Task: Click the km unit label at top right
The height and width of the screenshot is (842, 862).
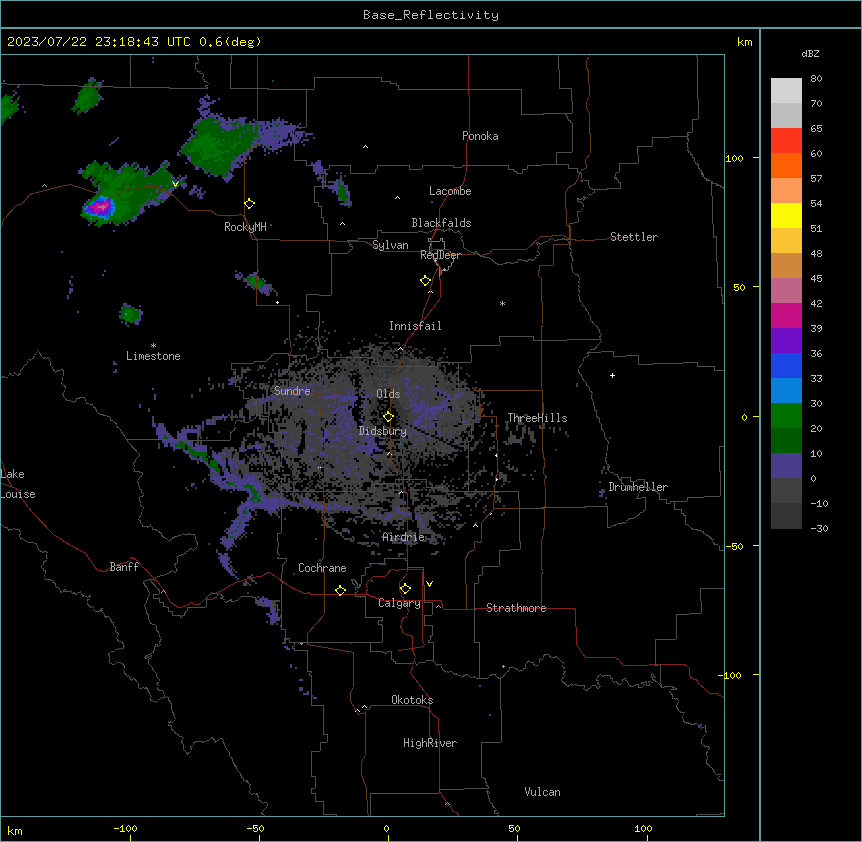Action: (x=744, y=42)
